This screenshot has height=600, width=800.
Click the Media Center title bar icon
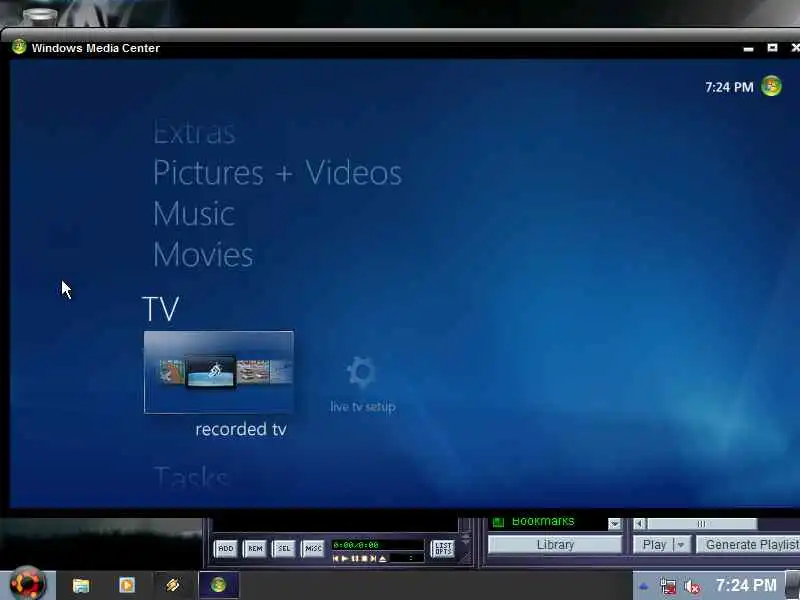[x=19, y=47]
